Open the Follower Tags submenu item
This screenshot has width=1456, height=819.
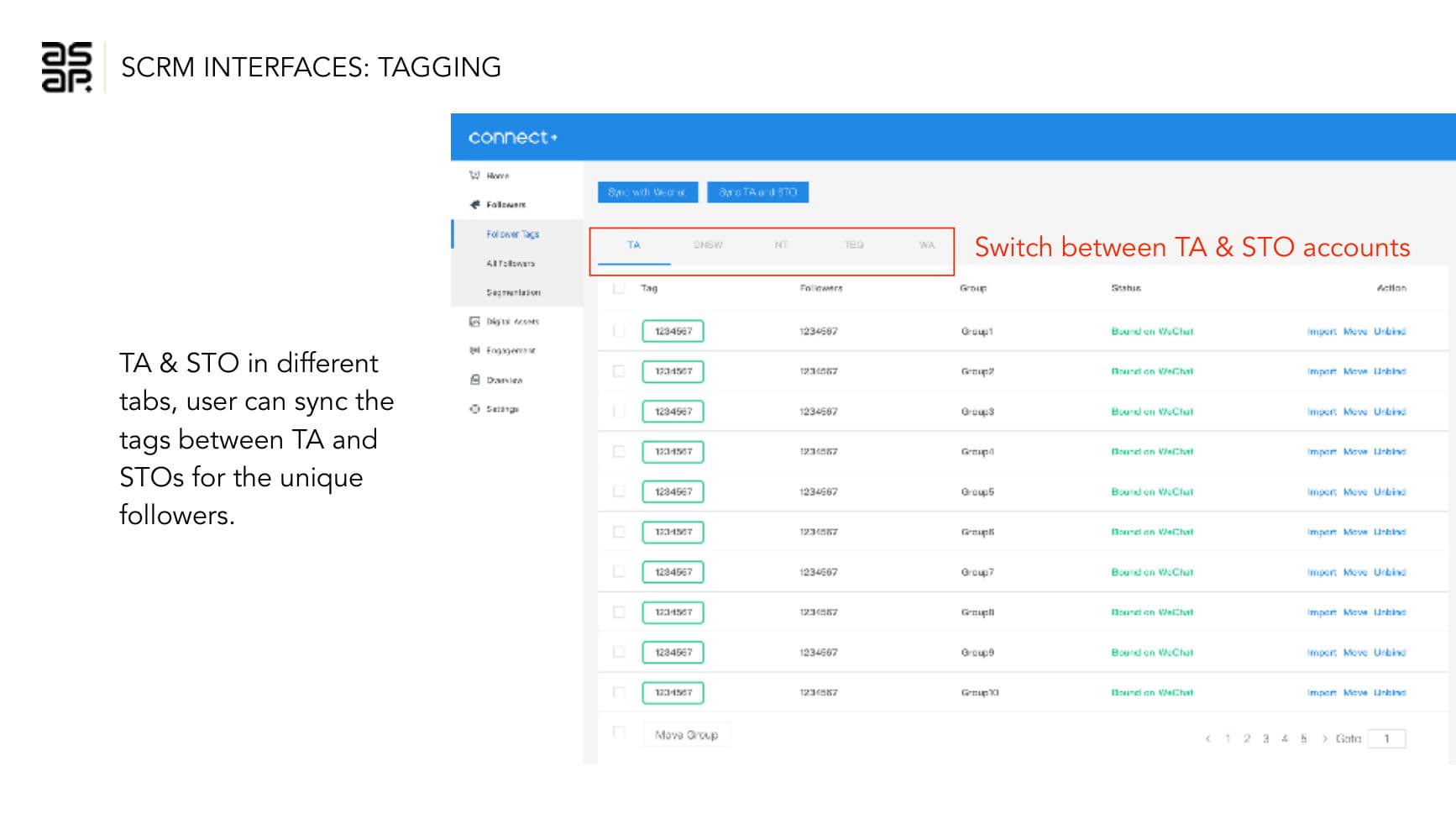tap(512, 234)
